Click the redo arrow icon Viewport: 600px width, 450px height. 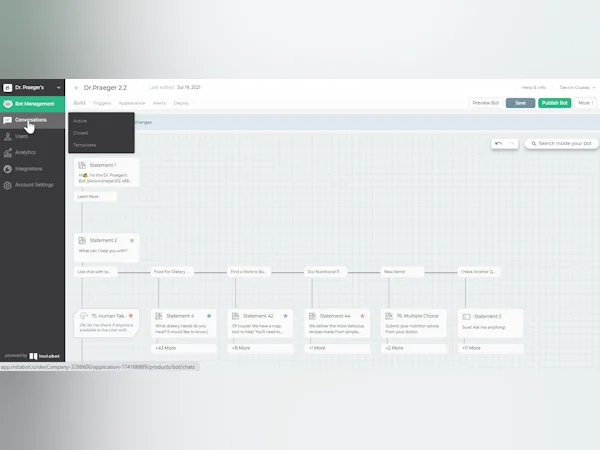(x=512, y=143)
